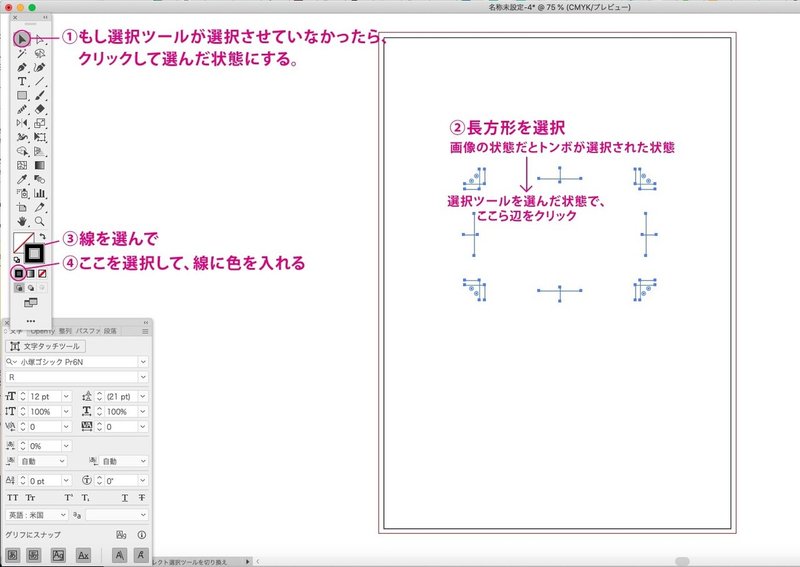
Task: Click the 12 pt font size stepper
Action: pyautogui.click(x=22, y=397)
